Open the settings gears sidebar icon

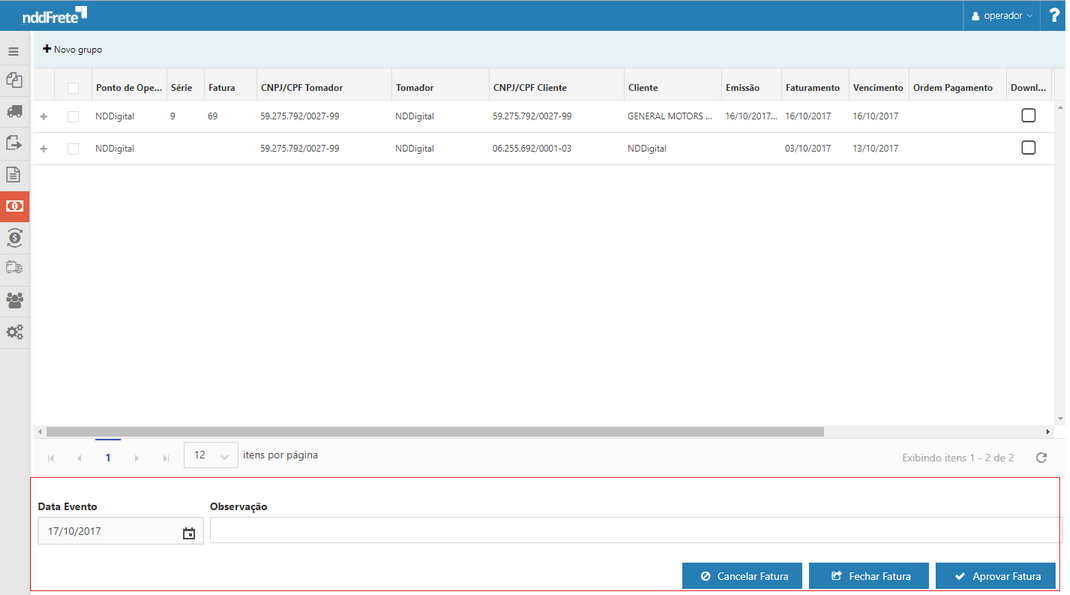pyautogui.click(x=14, y=332)
